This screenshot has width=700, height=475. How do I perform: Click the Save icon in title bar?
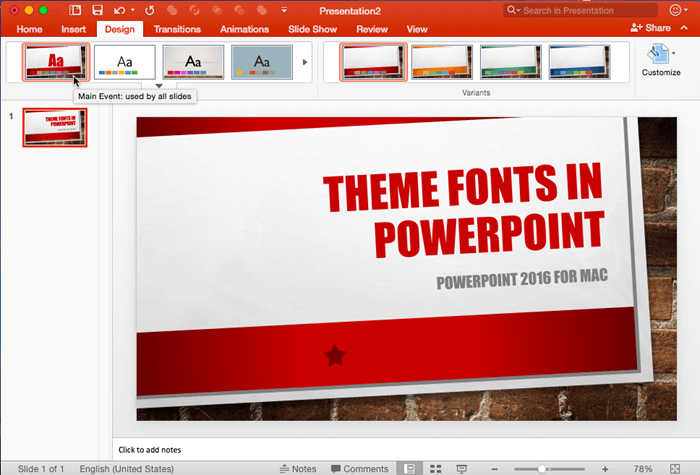click(x=97, y=10)
